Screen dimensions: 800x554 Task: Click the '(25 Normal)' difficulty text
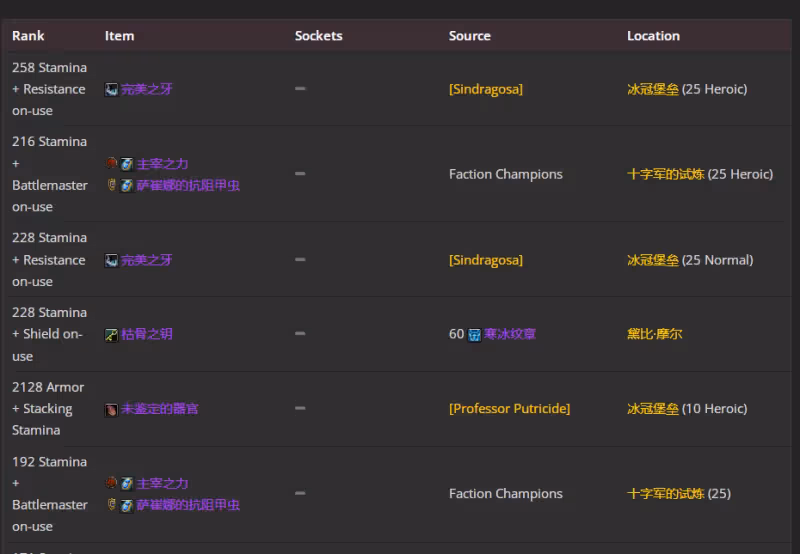point(717,260)
